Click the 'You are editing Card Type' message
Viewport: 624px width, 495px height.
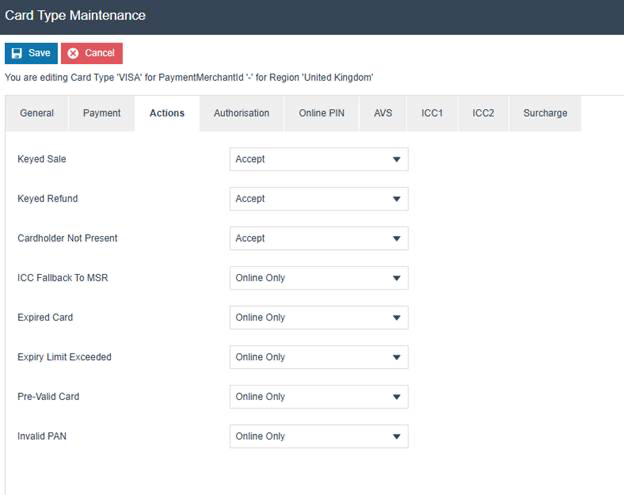tap(189, 77)
